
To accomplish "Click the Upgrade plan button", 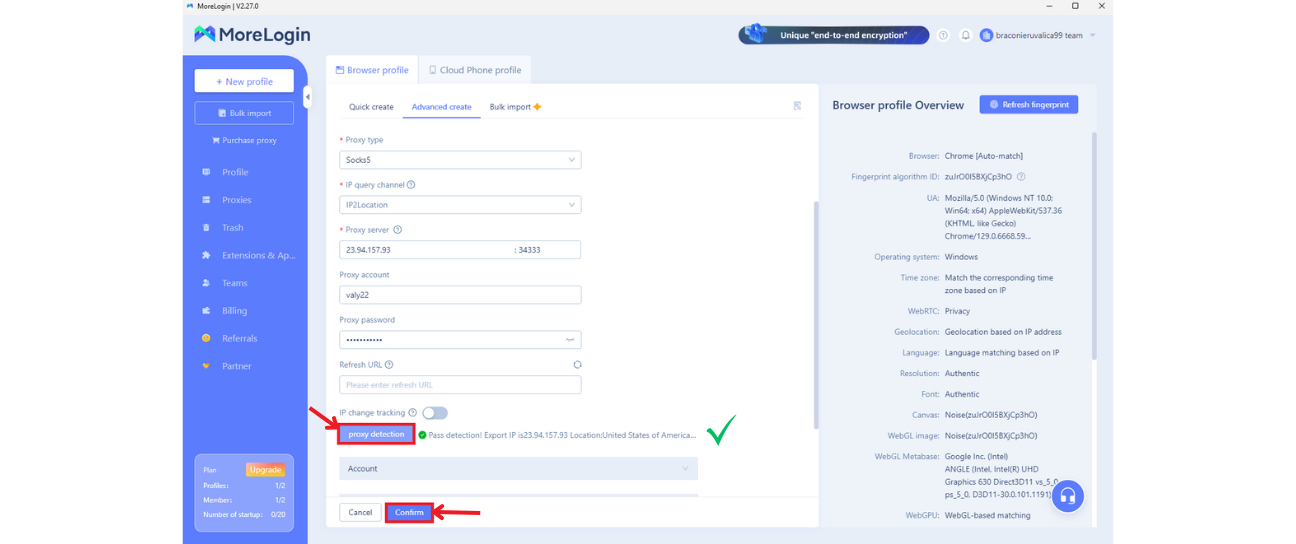I will [265, 469].
